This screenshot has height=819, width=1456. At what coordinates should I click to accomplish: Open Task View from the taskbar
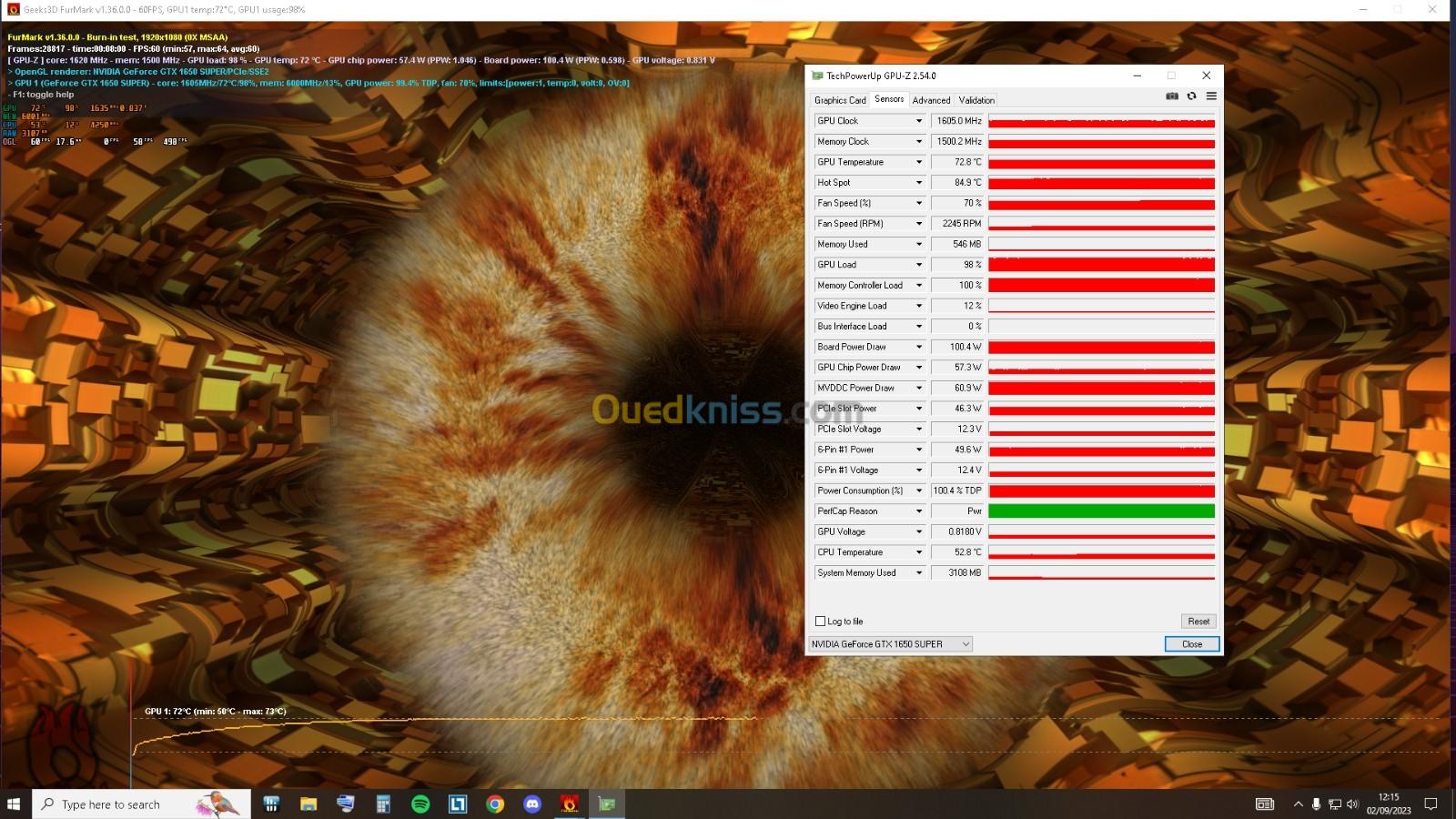[x=270, y=804]
